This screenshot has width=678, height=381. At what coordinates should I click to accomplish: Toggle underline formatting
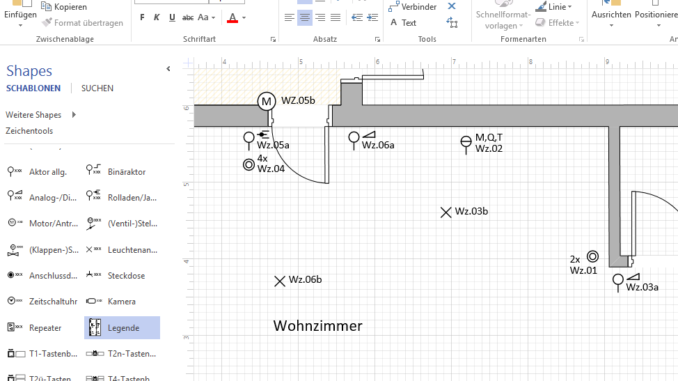[172, 18]
